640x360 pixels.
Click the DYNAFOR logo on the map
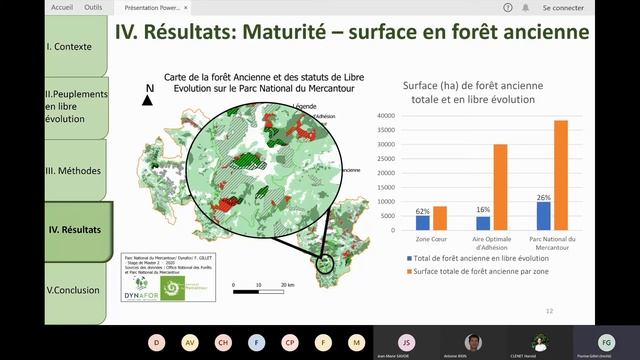[x=141, y=289]
